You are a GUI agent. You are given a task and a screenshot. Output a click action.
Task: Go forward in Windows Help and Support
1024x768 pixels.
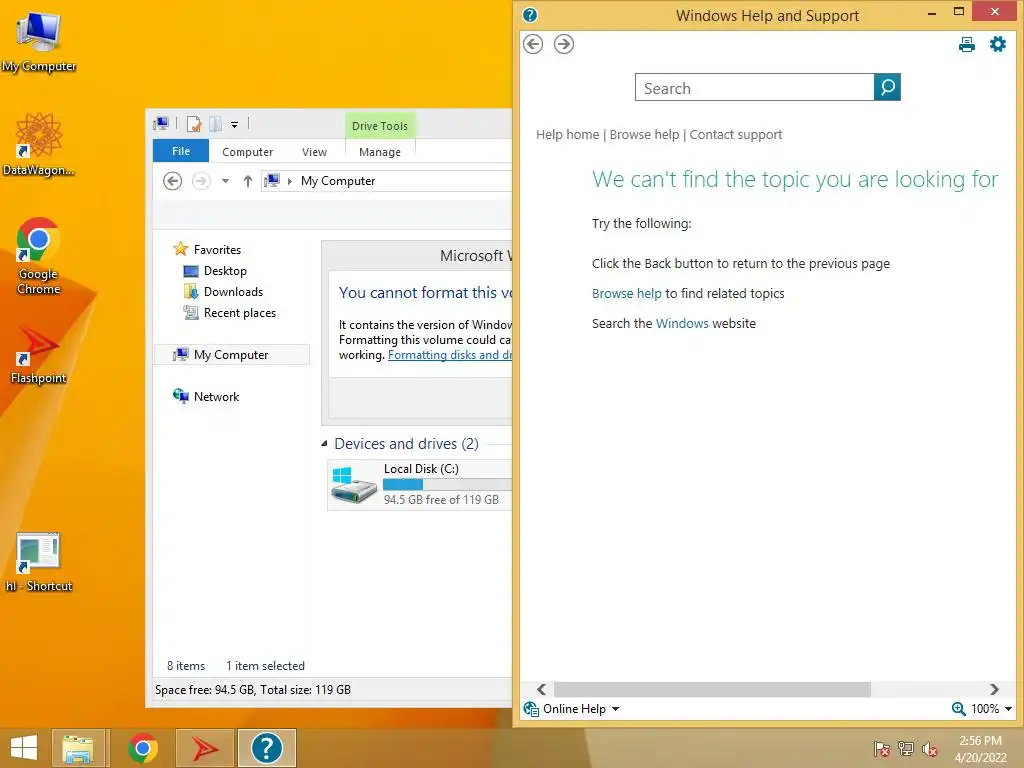click(564, 44)
